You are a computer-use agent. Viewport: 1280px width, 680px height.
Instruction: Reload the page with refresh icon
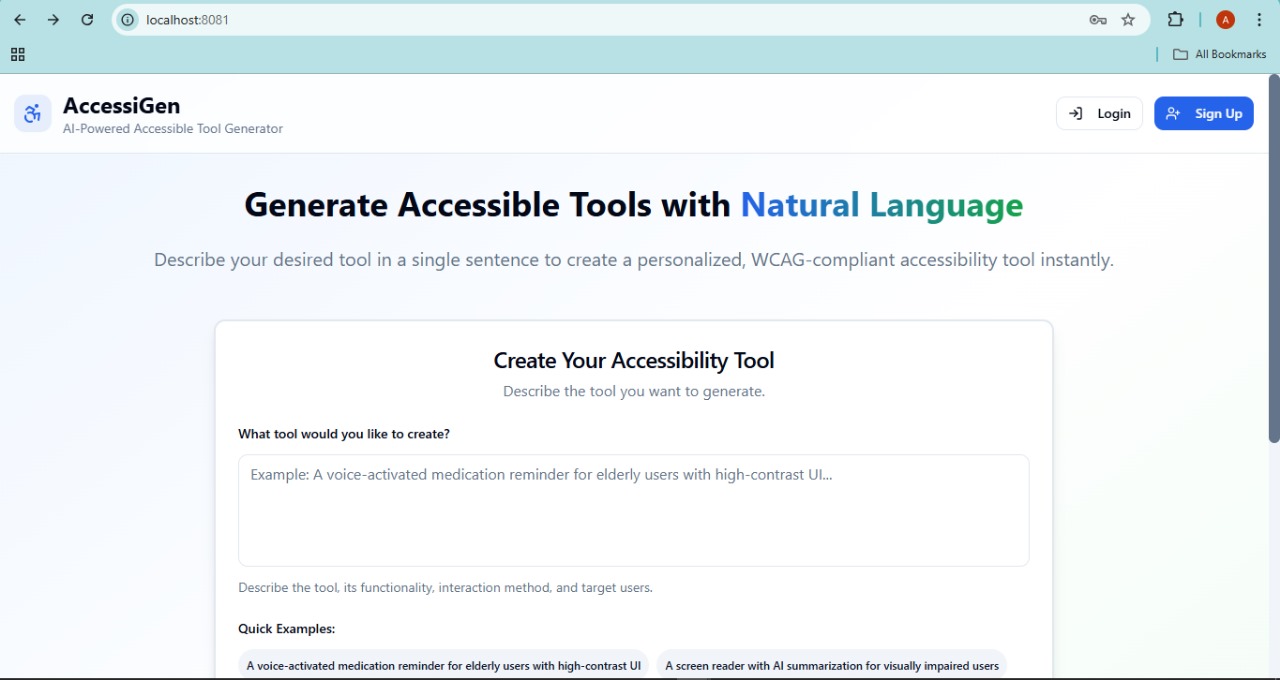coord(87,20)
